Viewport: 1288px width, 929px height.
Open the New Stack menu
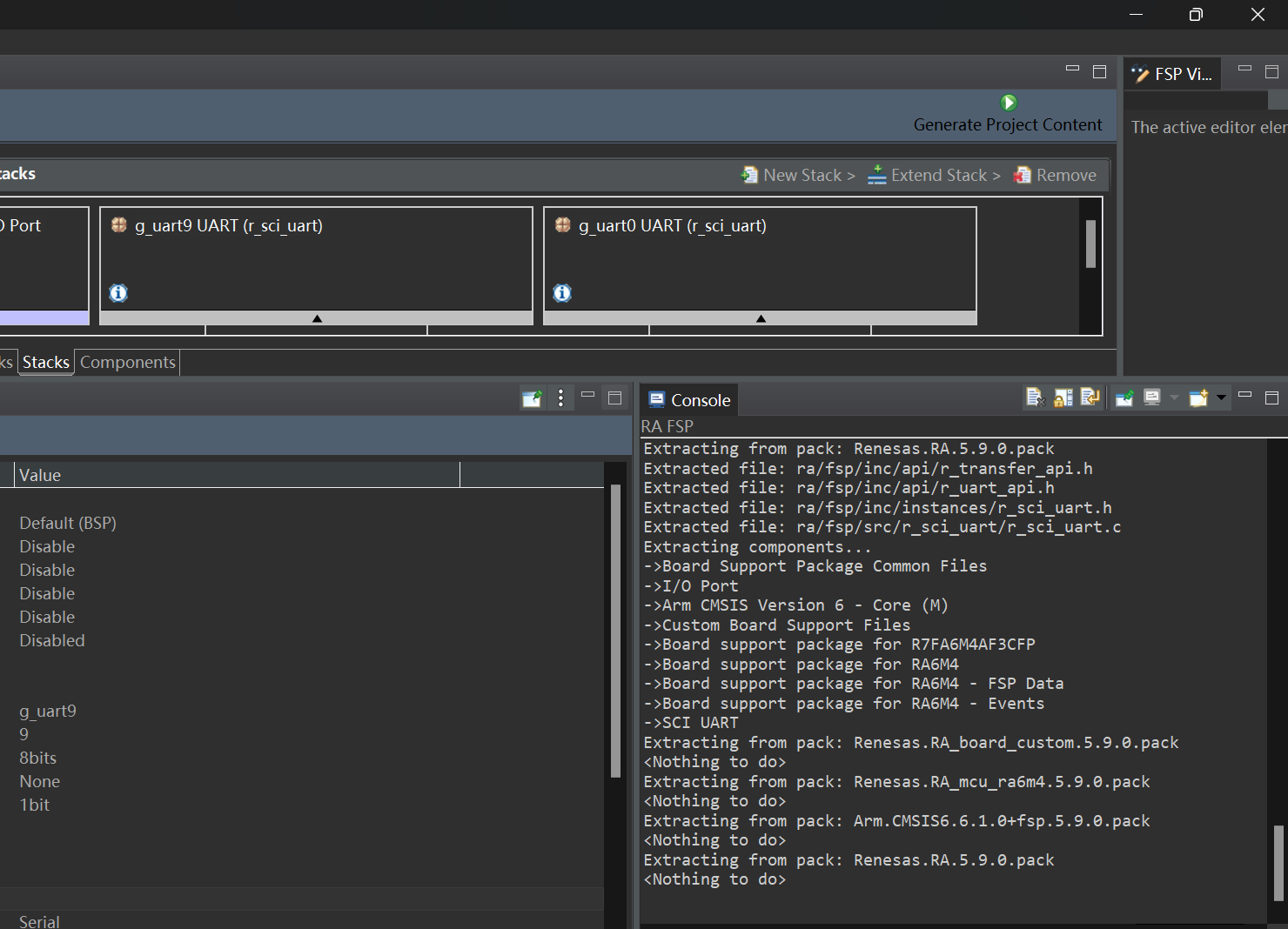798,175
